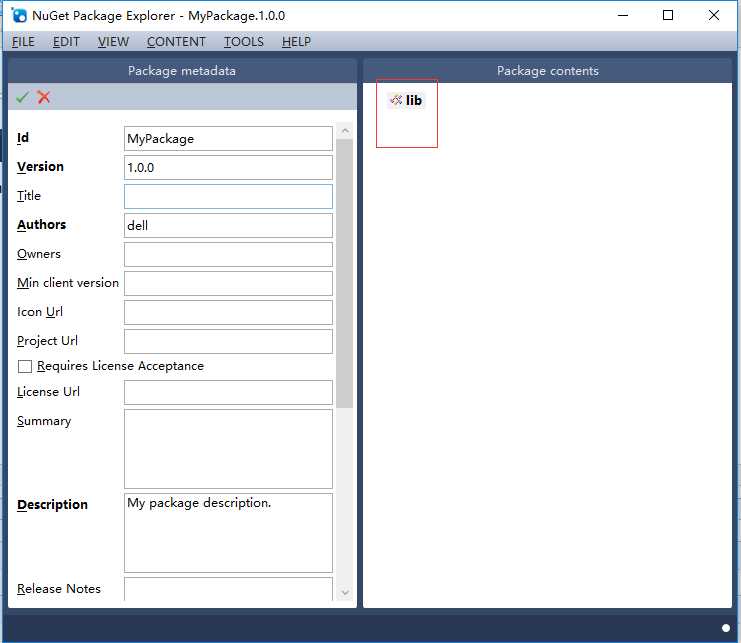
Task: Toggle Requires License Acceptance checkbox
Action: [x=25, y=367]
